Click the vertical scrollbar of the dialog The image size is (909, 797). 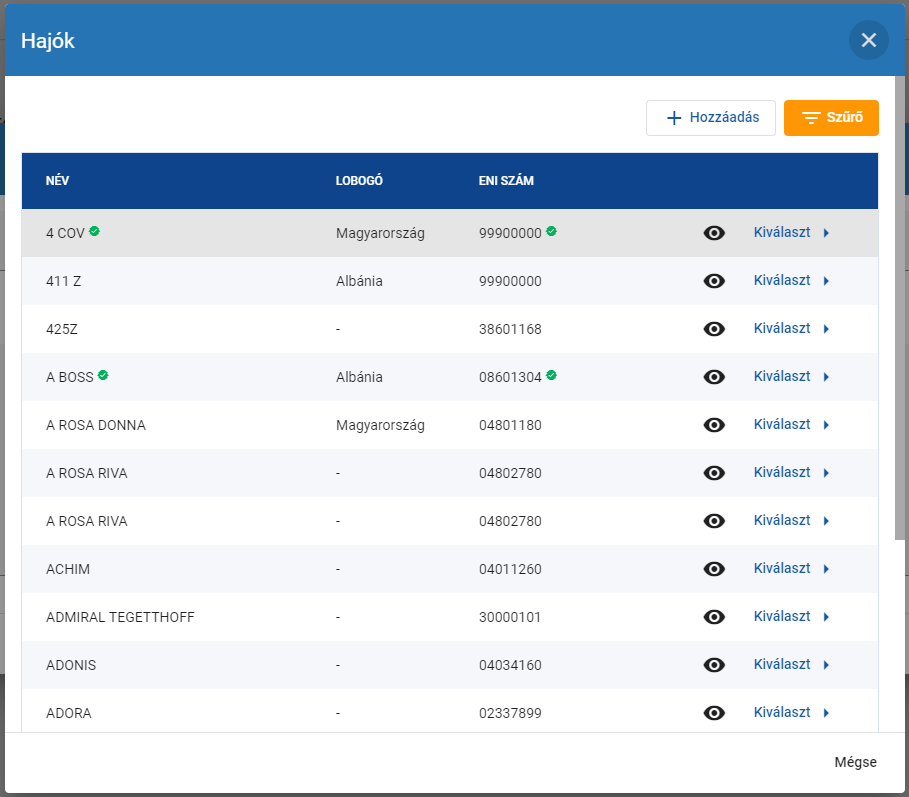pyautogui.click(x=900, y=300)
